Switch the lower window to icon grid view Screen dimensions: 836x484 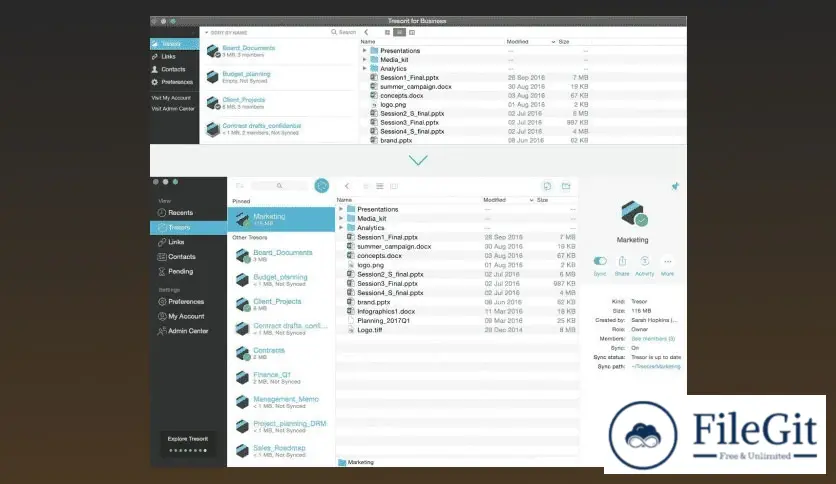coord(365,186)
